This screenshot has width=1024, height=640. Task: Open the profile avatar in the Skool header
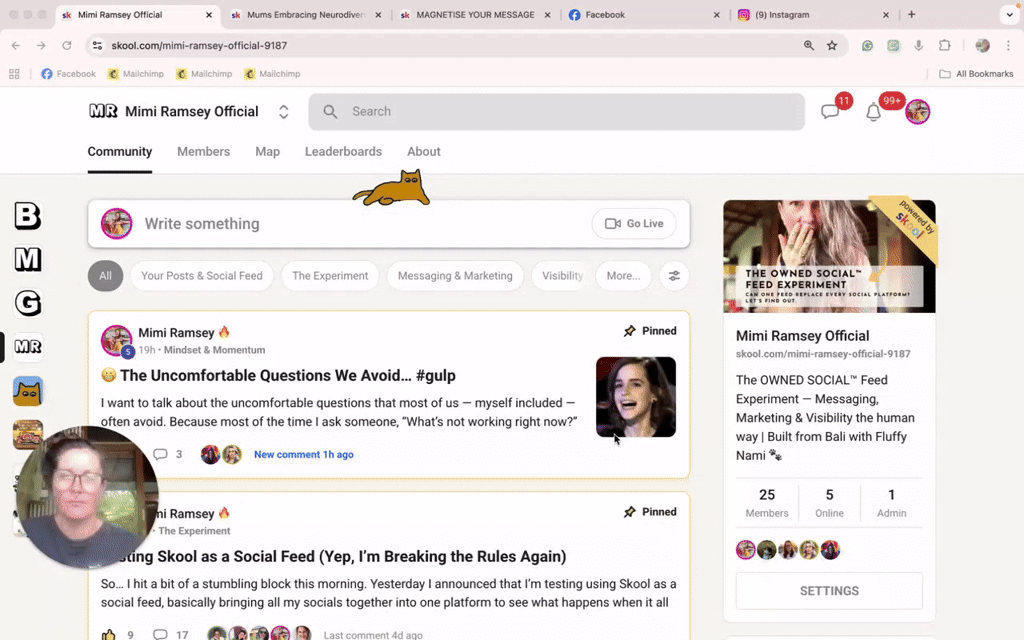pos(918,112)
